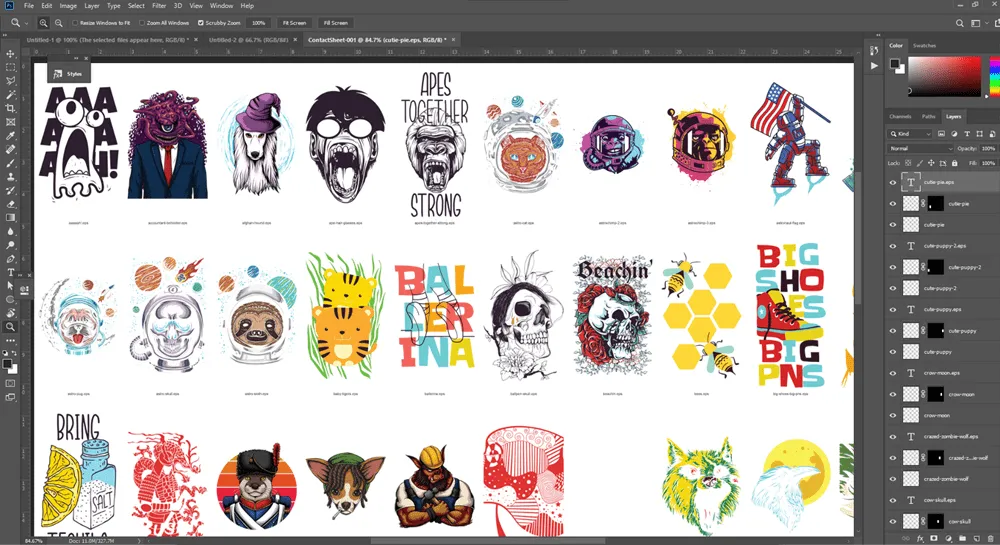Change the screen mode icon
1000x545 pixels.
pyautogui.click(x=10, y=397)
